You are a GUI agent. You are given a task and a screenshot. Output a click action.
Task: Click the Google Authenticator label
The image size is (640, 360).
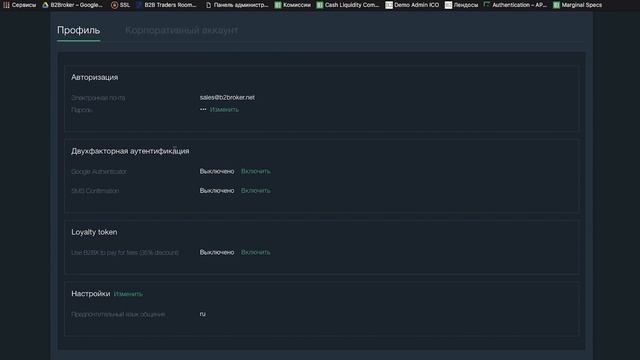click(x=99, y=172)
